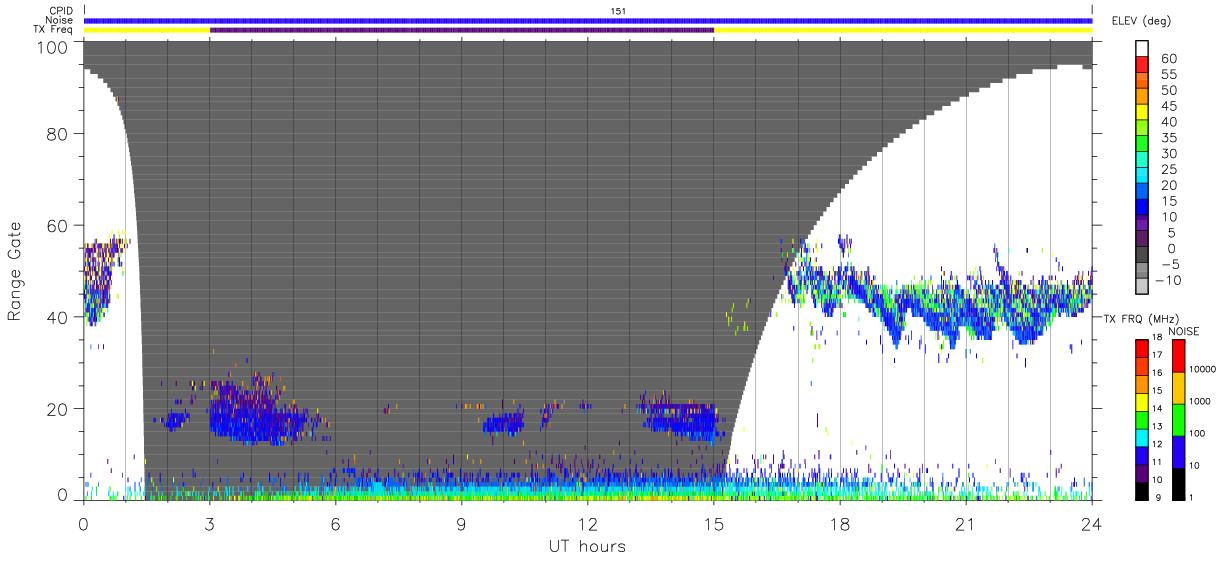Screen dimensions: 1228x567
Task: Click the TX FRQ (MHz) legend title
Action: 1139,318
